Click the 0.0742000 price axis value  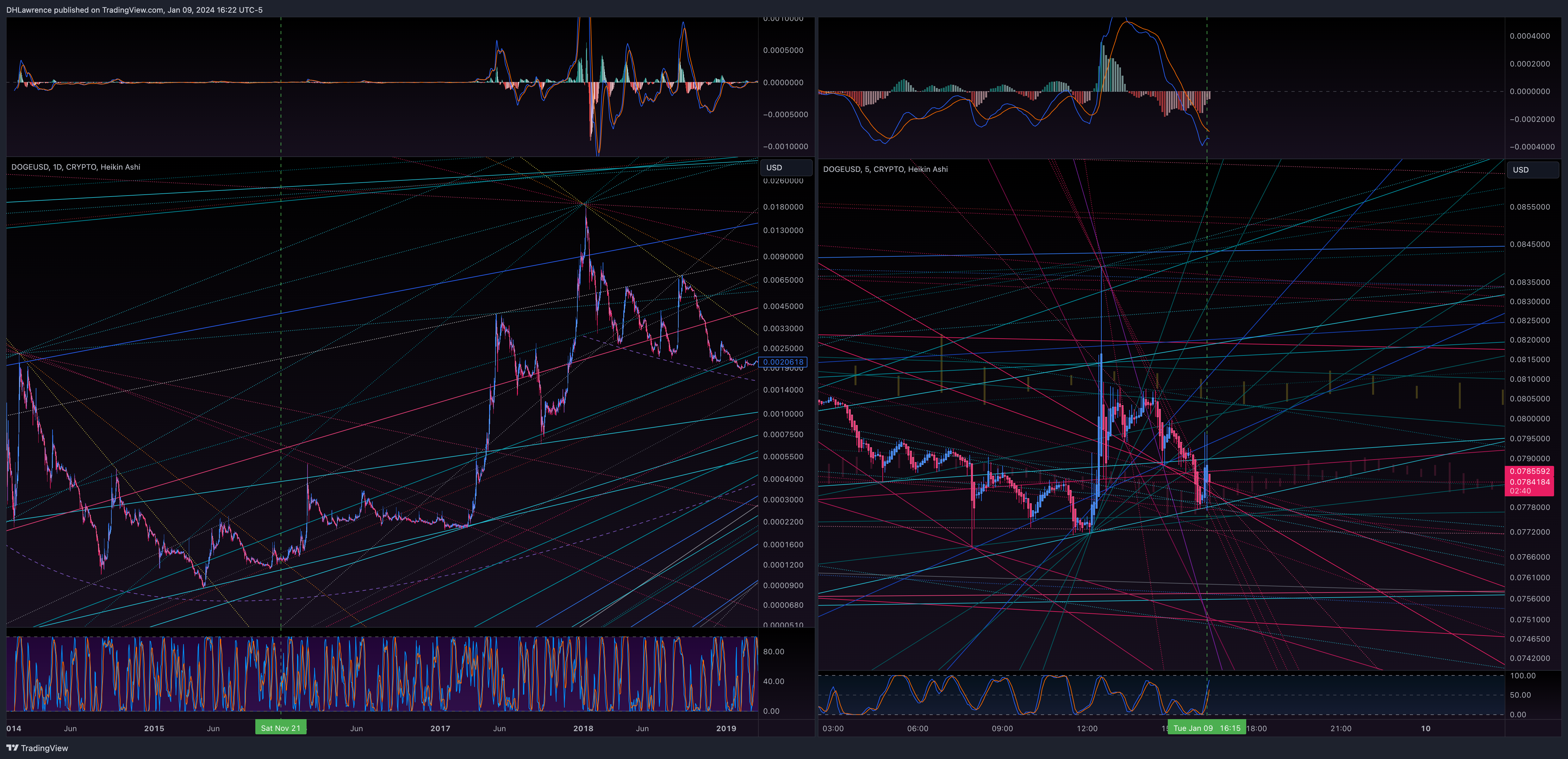[1530, 658]
